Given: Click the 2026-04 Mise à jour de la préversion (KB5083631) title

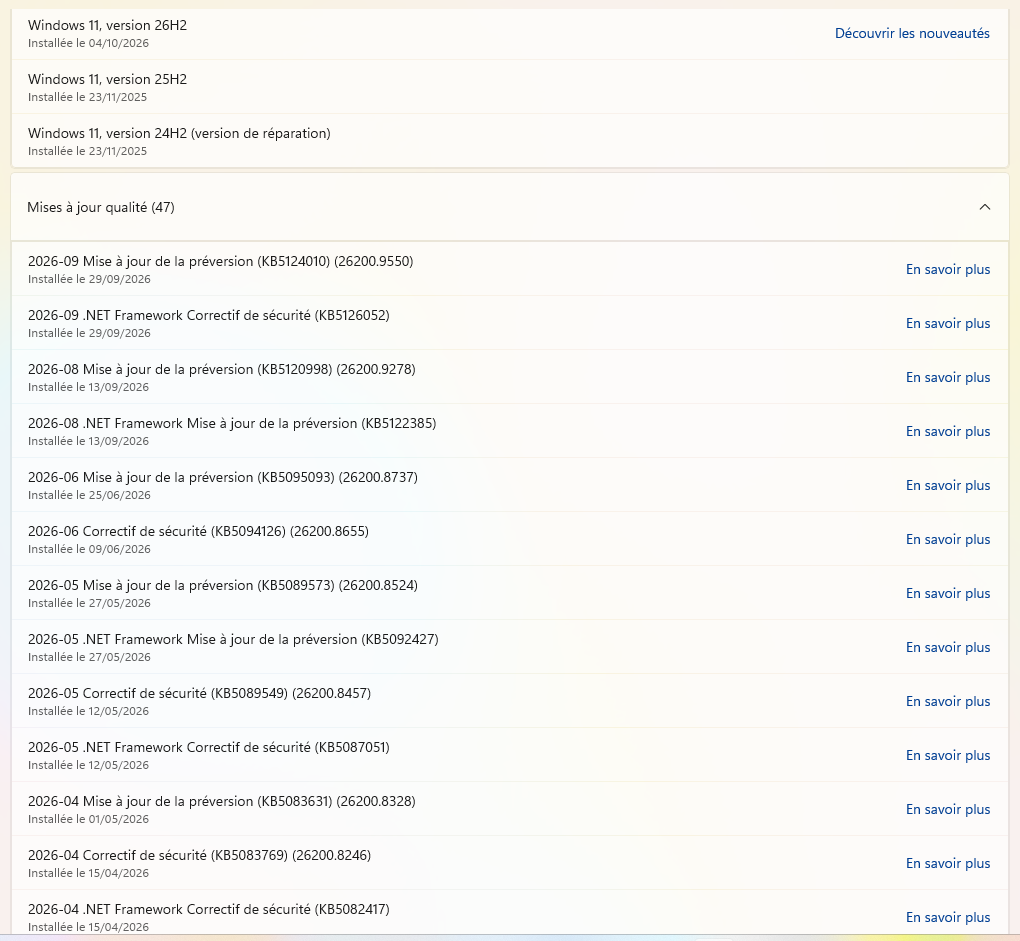Looking at the screenshot, I should [222, 801].
